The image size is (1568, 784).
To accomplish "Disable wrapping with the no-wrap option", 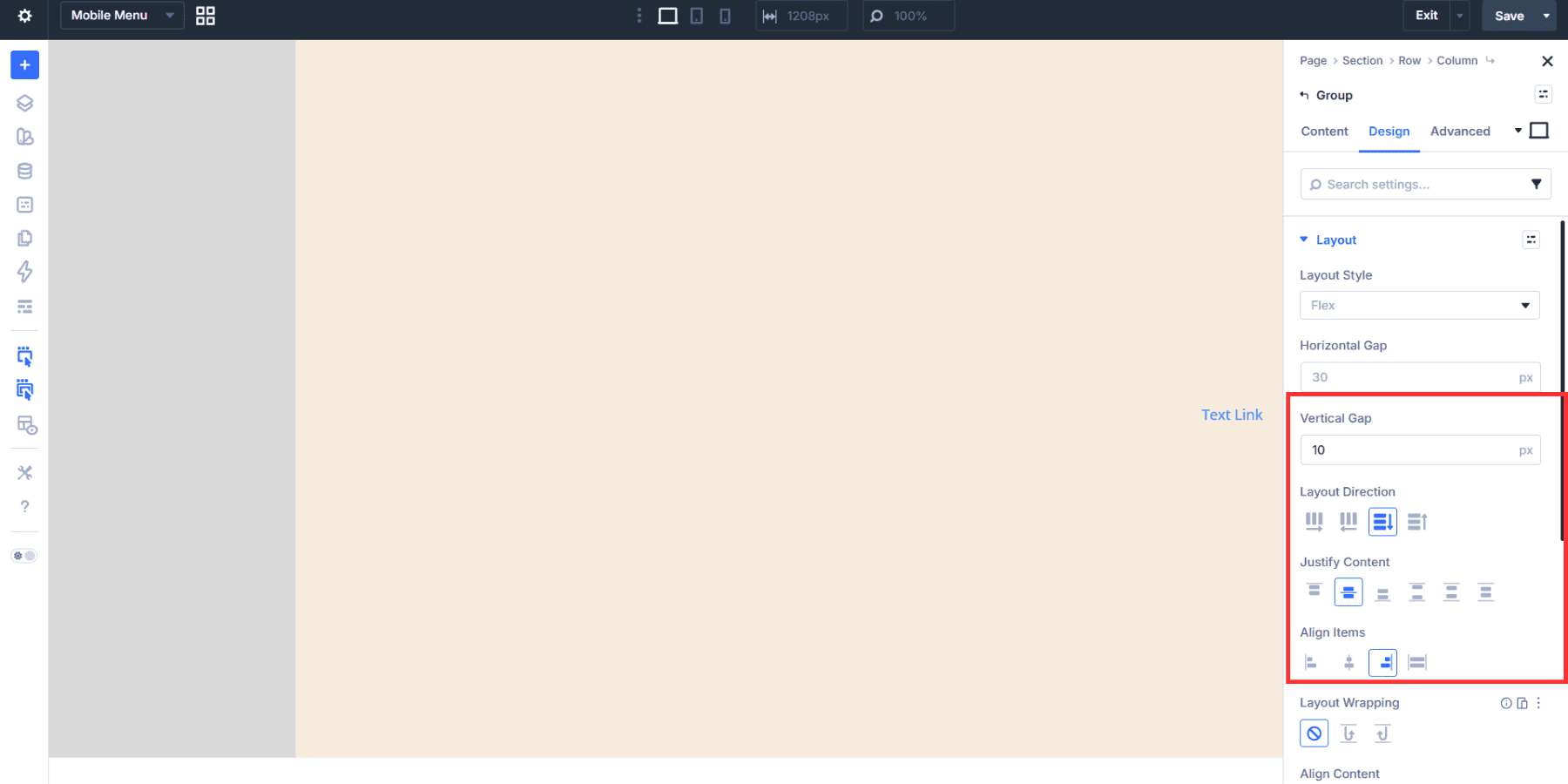I will (x=1313, y=733).
